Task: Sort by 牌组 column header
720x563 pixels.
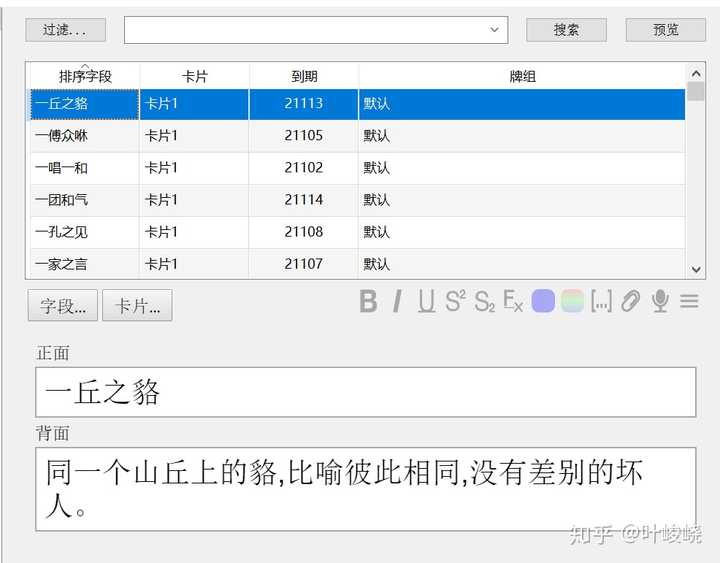Action: [x=522, y=76]
